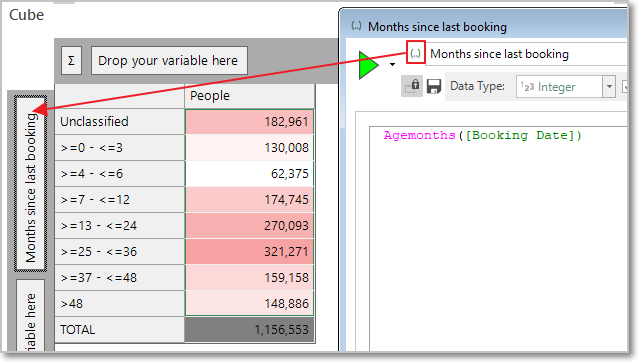The image size is (638, 362).
Task: Open the Data Type Integer dropdown
Action: [609, 86]
